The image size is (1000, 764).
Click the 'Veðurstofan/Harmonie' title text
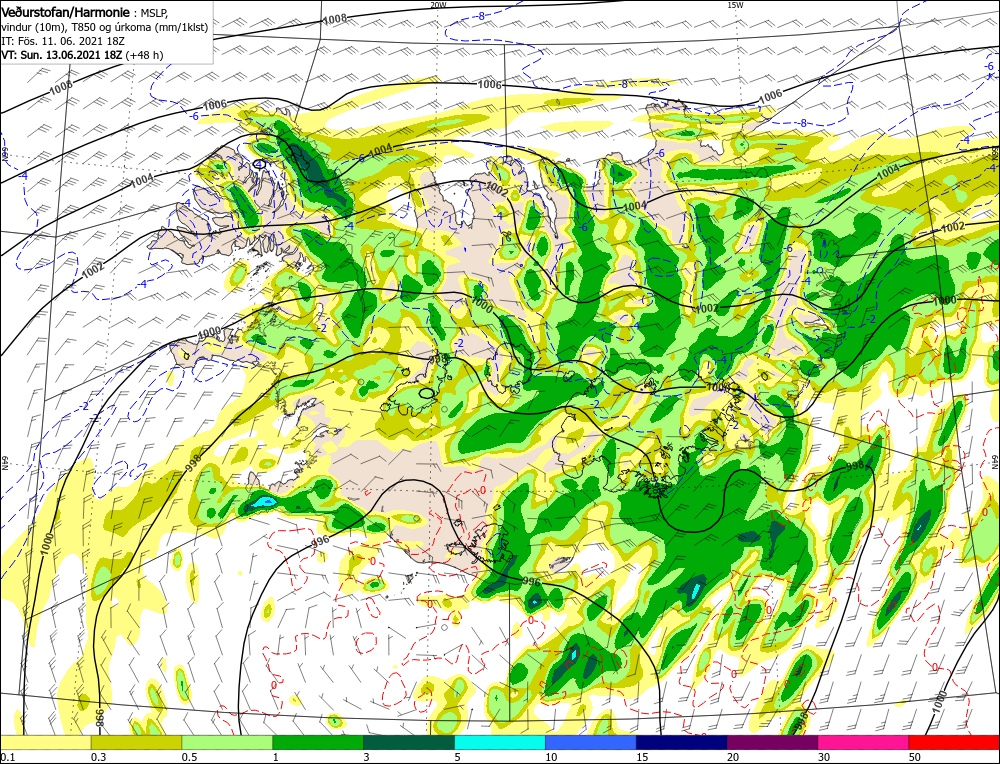(x=66, y=13)
